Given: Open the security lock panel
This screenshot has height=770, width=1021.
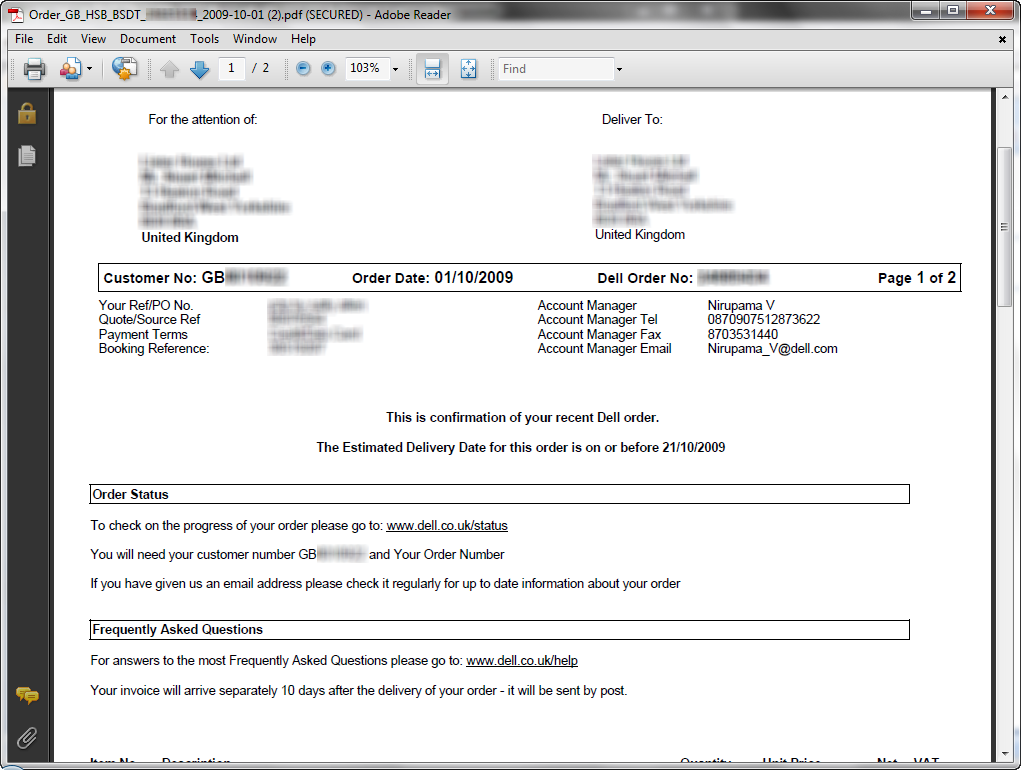Looking at the screenshot, I should [x=27, y=113].
